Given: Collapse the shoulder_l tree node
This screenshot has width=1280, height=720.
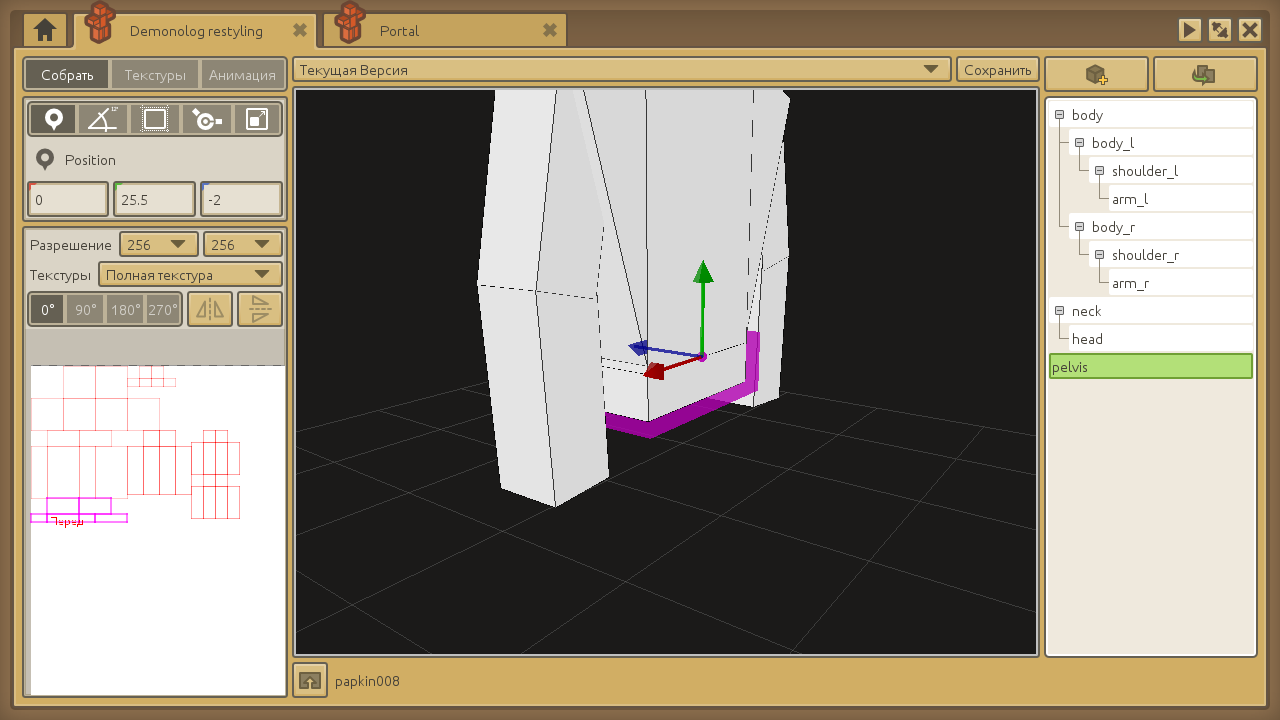Looking at the screenshot, I should (x=1099, y=171).
